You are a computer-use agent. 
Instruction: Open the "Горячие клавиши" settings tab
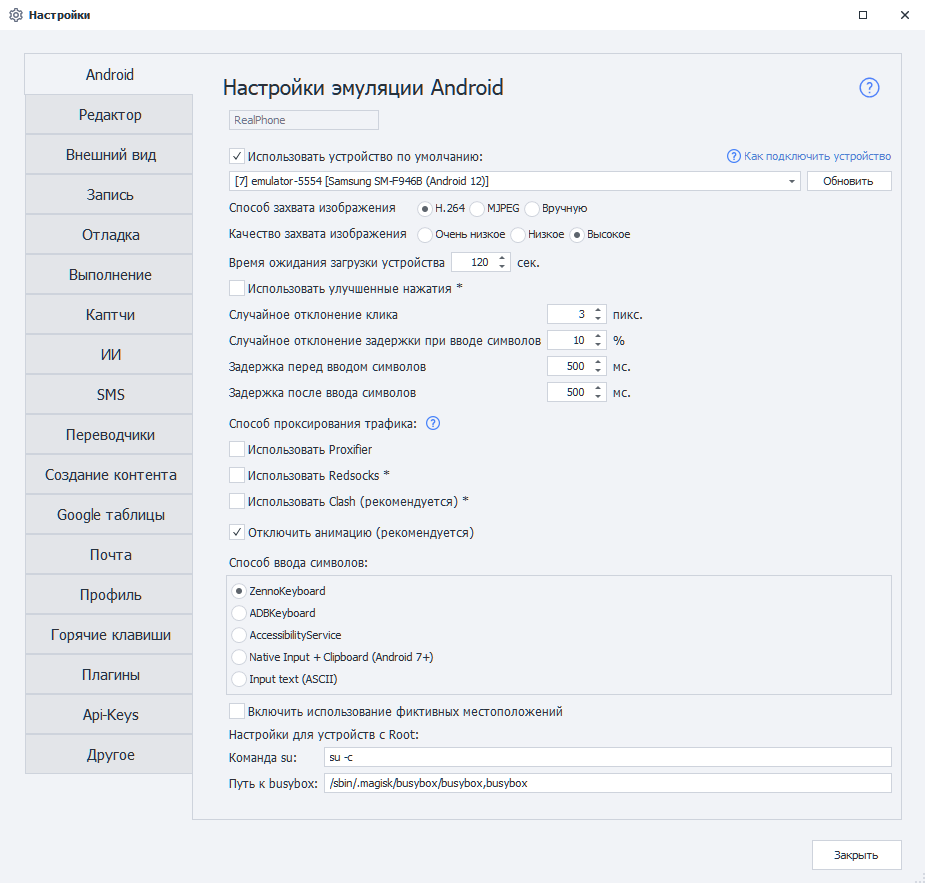pyautogui.click(x=109, y=635)
